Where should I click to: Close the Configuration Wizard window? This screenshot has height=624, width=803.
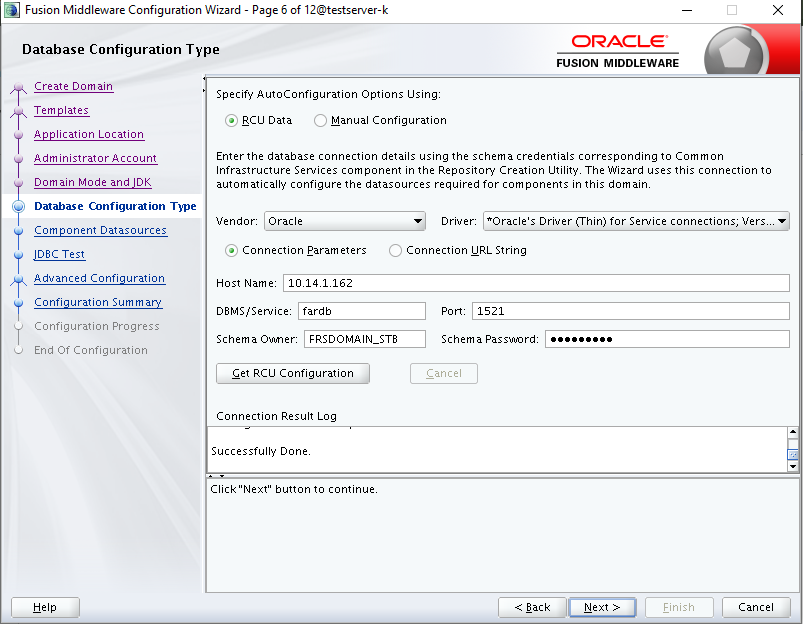click(x=778, y=10)
